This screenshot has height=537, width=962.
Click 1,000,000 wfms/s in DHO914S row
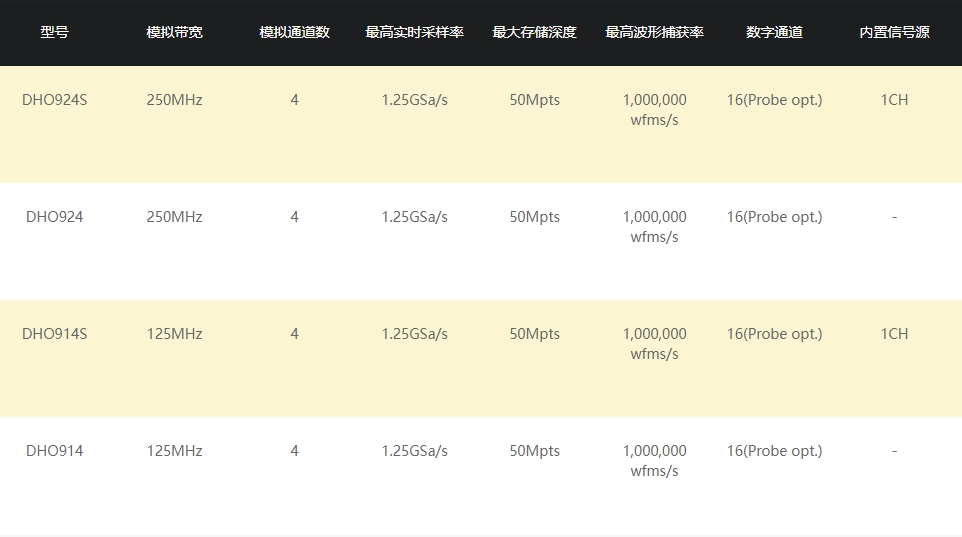click(x=655, y=344)
